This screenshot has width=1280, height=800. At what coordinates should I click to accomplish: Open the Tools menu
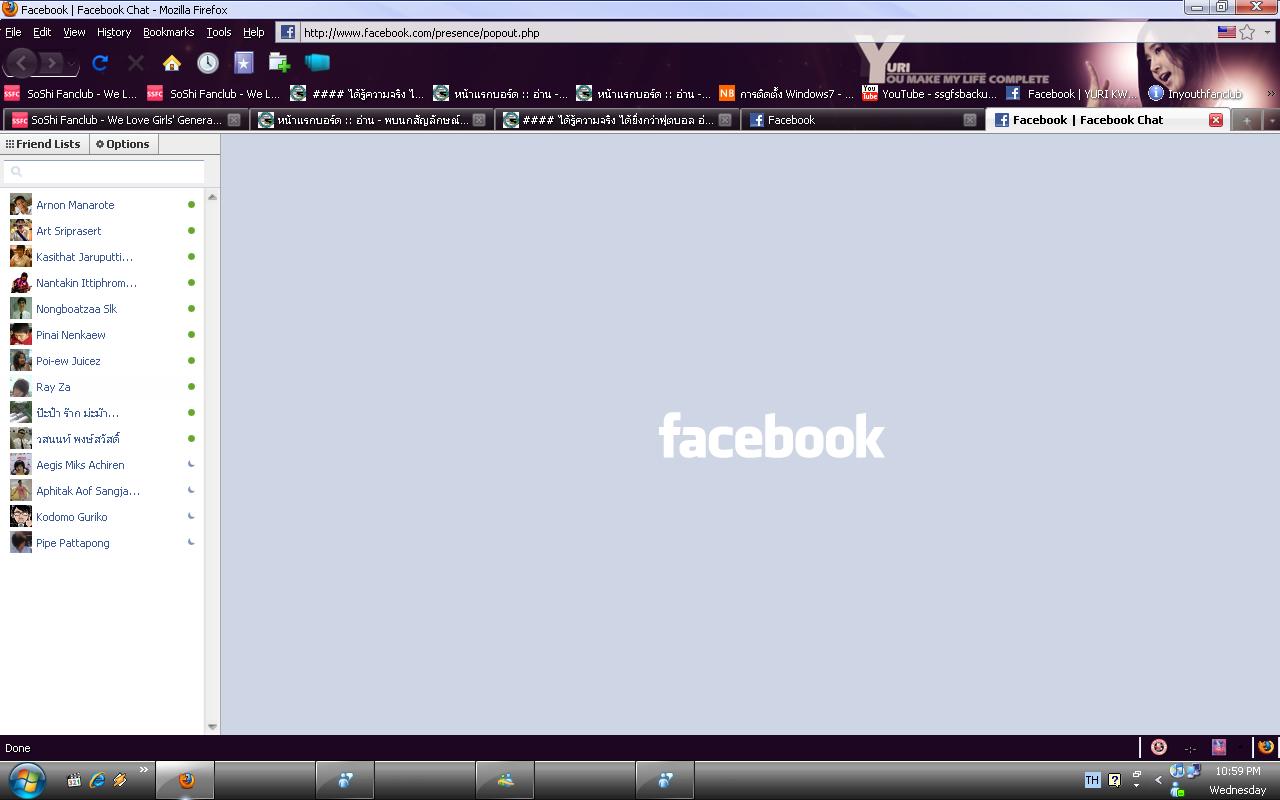218,32
